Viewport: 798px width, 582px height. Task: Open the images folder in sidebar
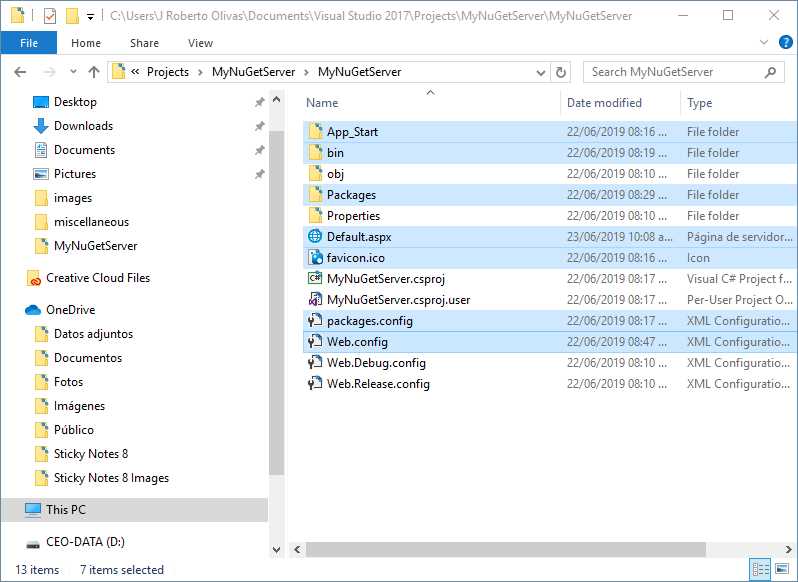73,198
